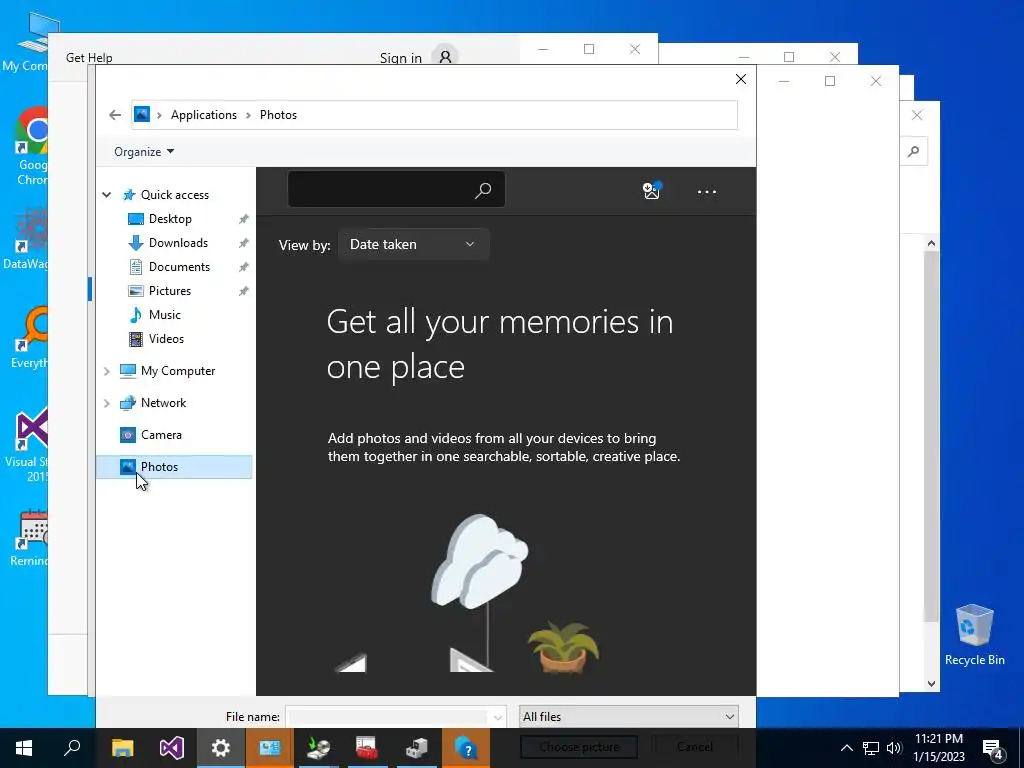This screenshot has width=1024, height=768.
Task: Click the magnifier icon in Photos search
Action: pyautogui.click(x=483, y=190)
